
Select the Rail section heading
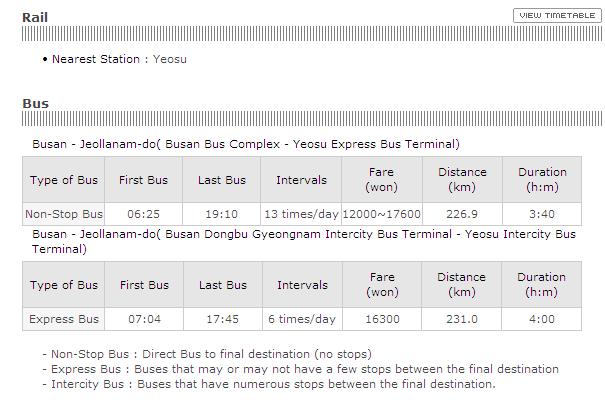35,17
